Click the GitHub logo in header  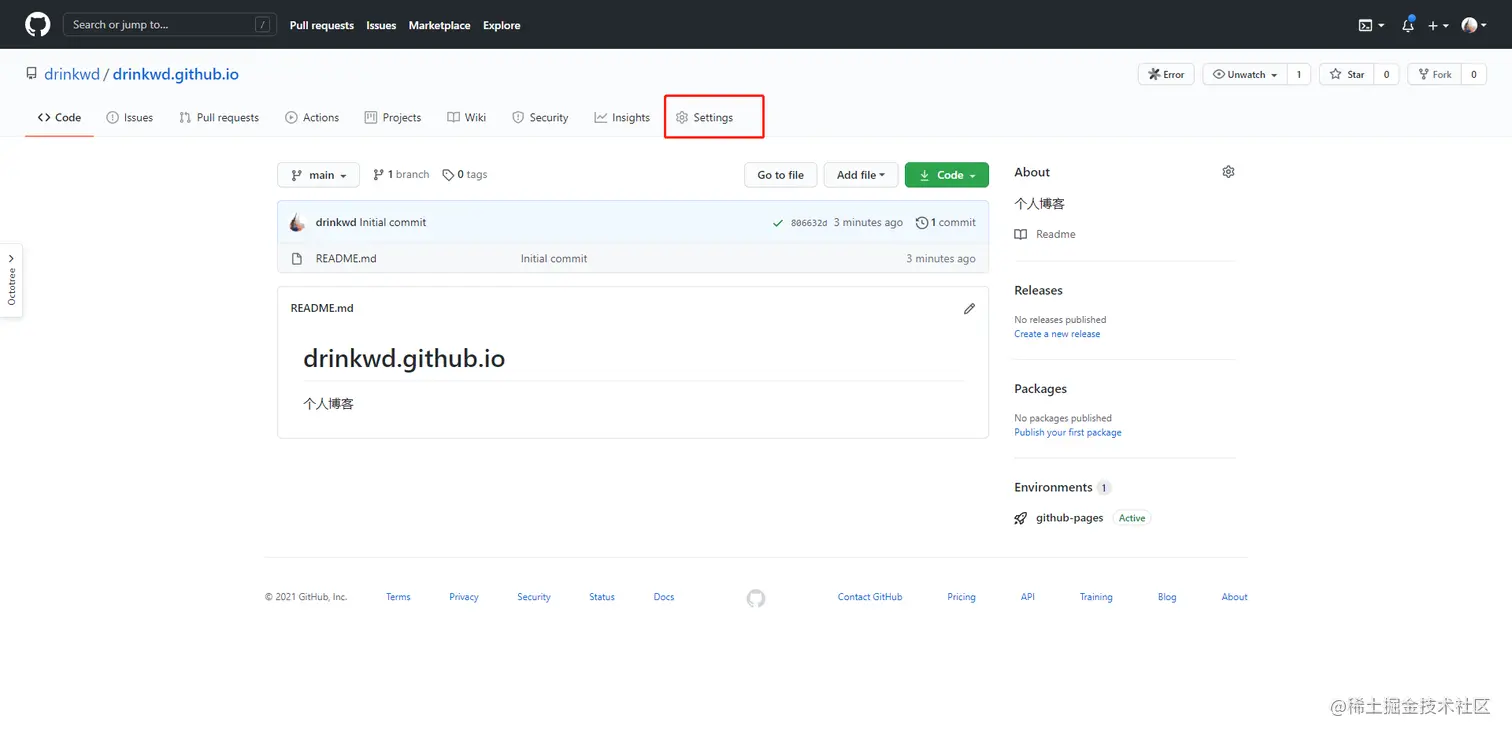(38, 25)
